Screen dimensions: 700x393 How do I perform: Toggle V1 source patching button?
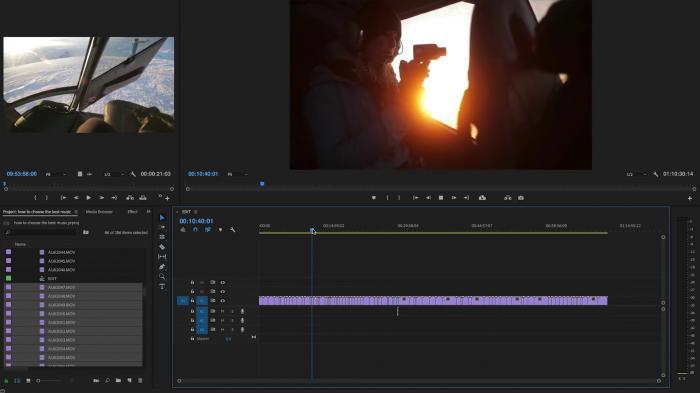tap(183, 301)
